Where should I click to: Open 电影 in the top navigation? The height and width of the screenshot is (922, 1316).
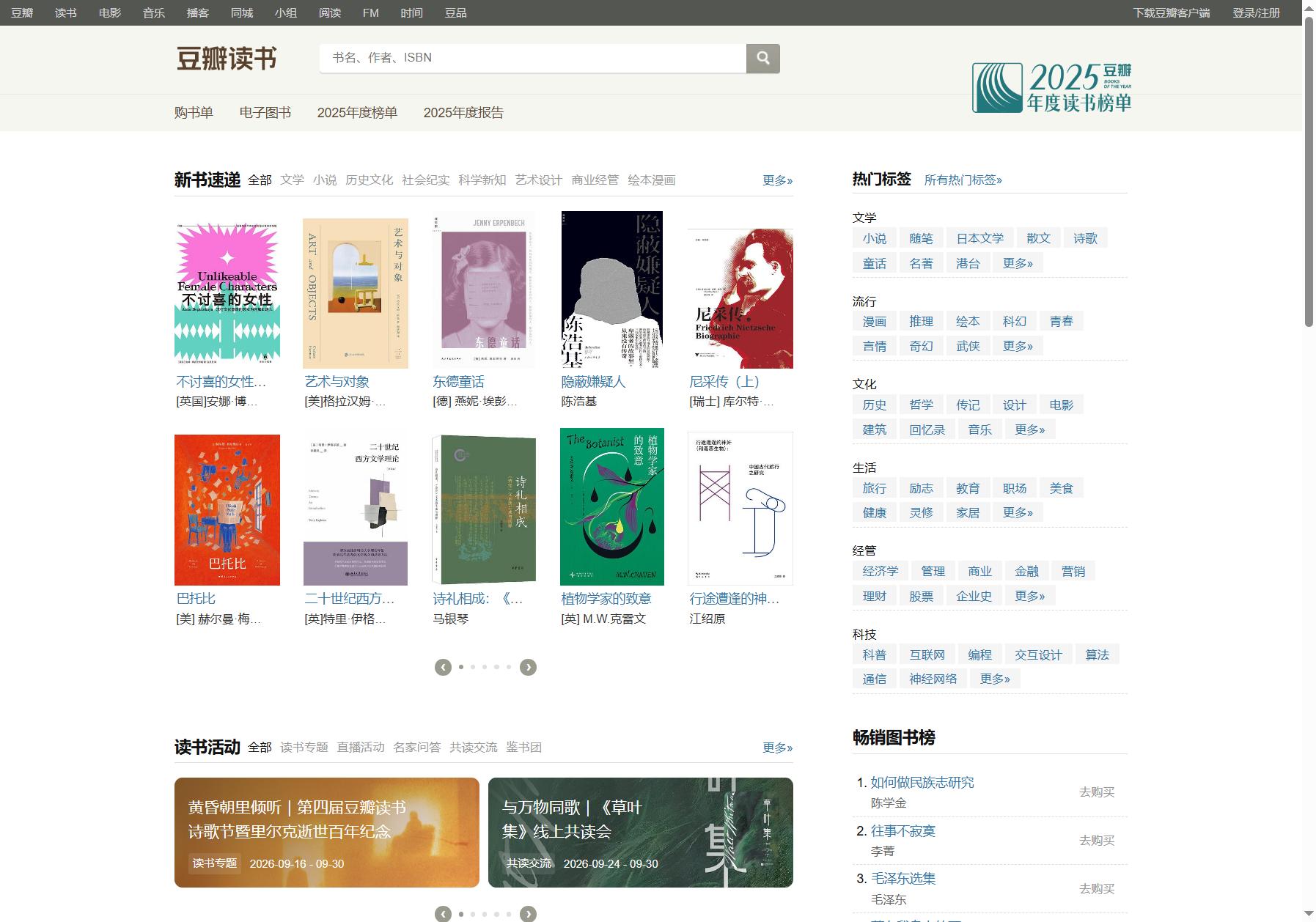(x=110, y=12)
